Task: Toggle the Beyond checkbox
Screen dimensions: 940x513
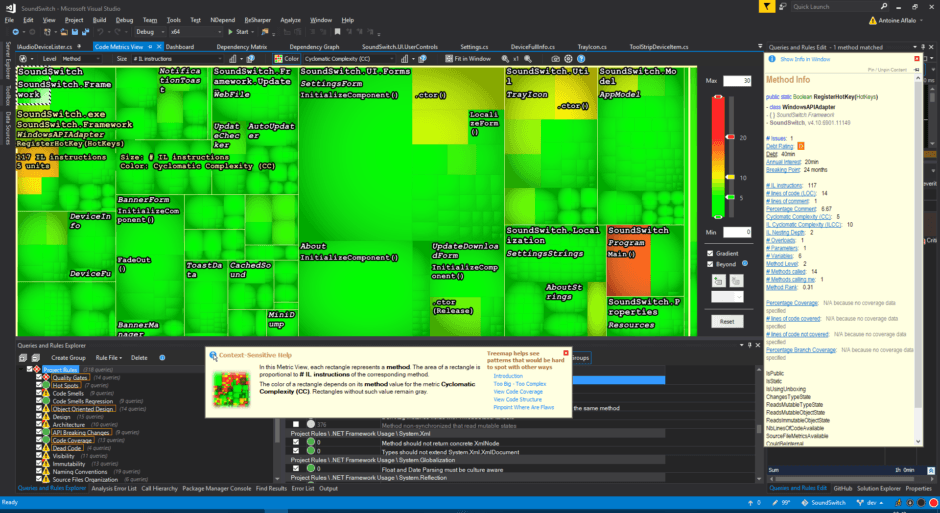Action: [710, 264]
